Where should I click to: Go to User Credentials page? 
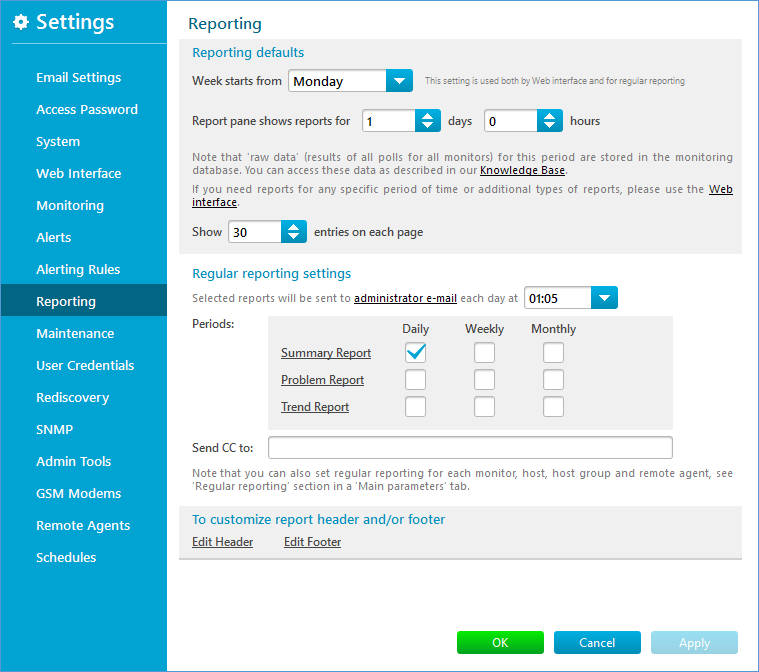[x=85, y=365]
